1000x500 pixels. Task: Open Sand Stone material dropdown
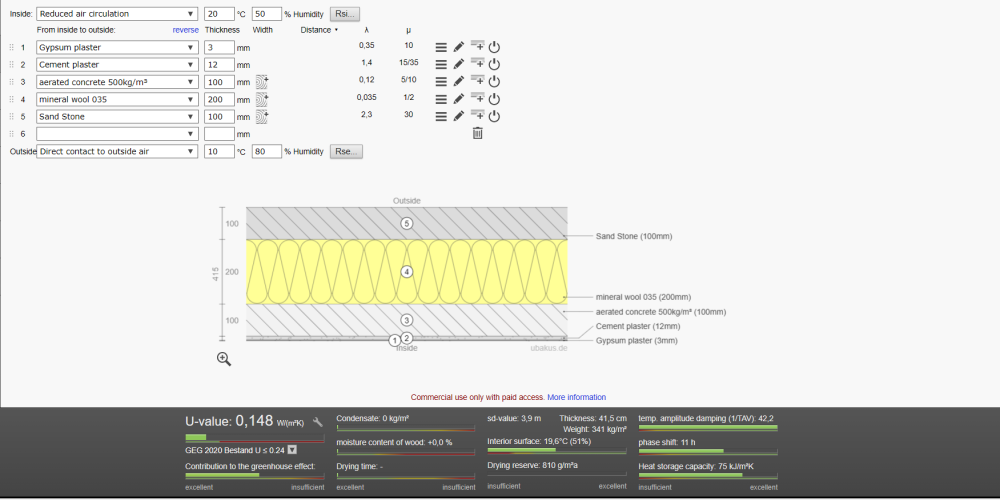click(117, 117)
